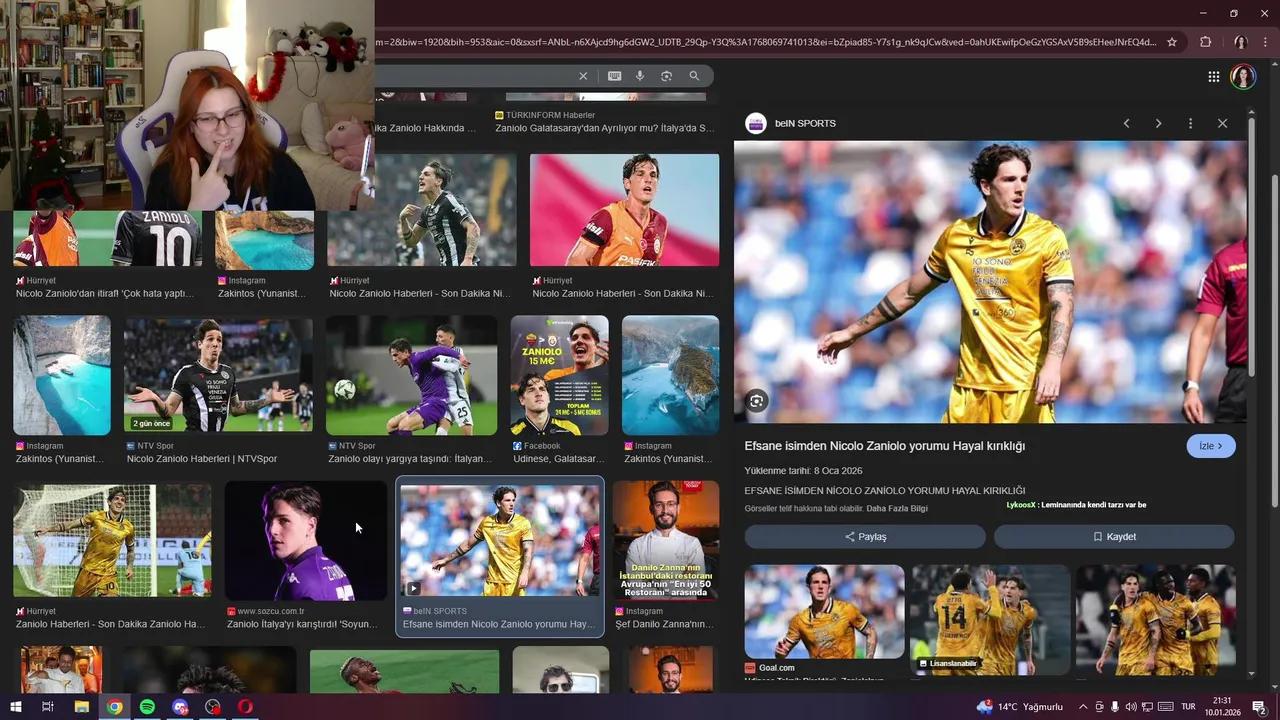The width and height of the screenshot is (1280, 720).
Task: Open the Daha Fazla Bilgi link
Action: point(897,509)
